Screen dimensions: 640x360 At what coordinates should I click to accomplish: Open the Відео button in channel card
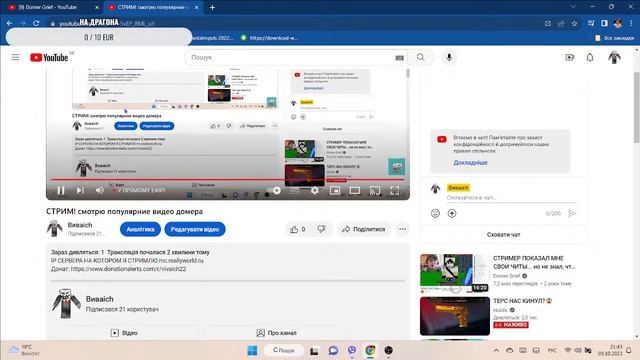pos(124,333)
